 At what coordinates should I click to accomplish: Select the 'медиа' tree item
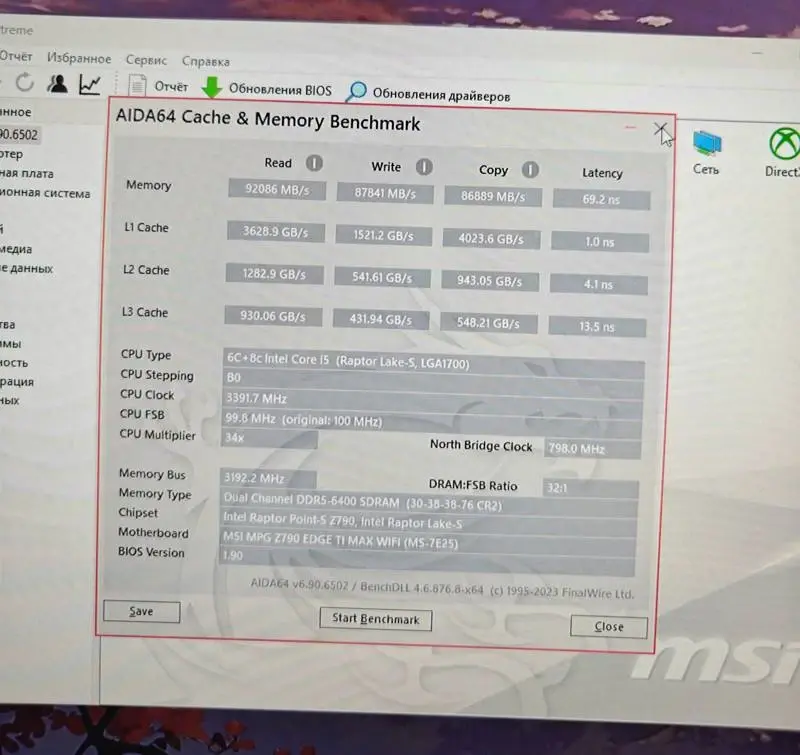(x=16, y=249)
